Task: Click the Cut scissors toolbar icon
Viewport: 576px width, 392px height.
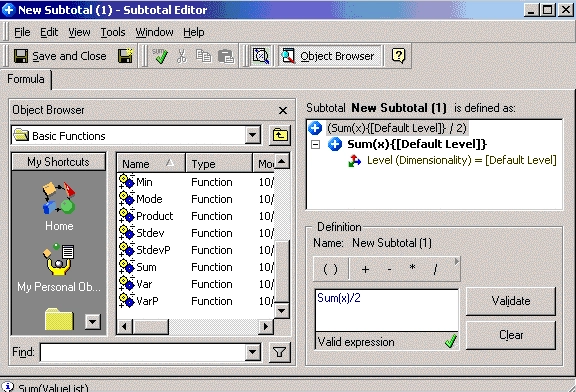Action: (x=181, y=56)
